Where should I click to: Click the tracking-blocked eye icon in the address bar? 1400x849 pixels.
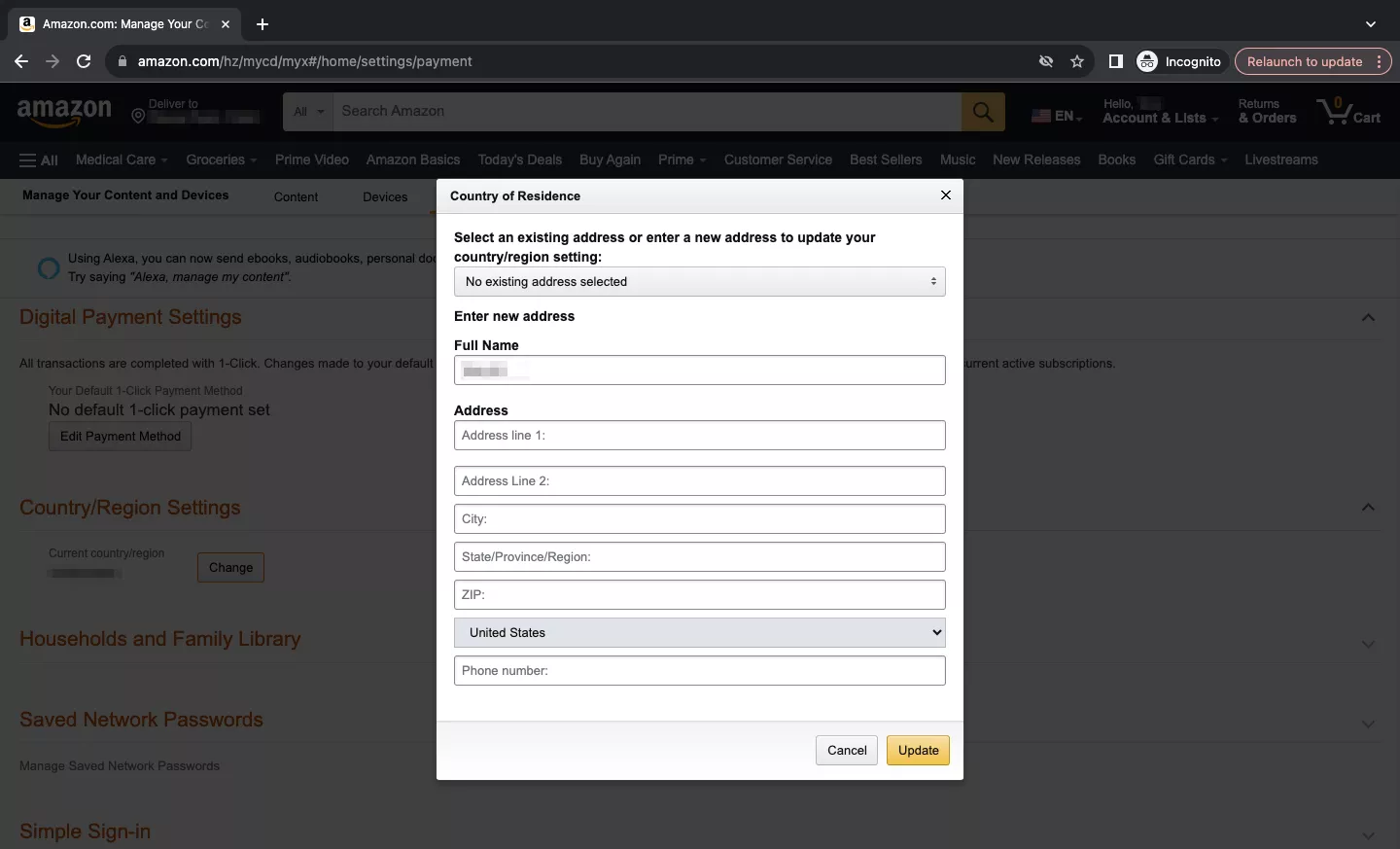1046,61
